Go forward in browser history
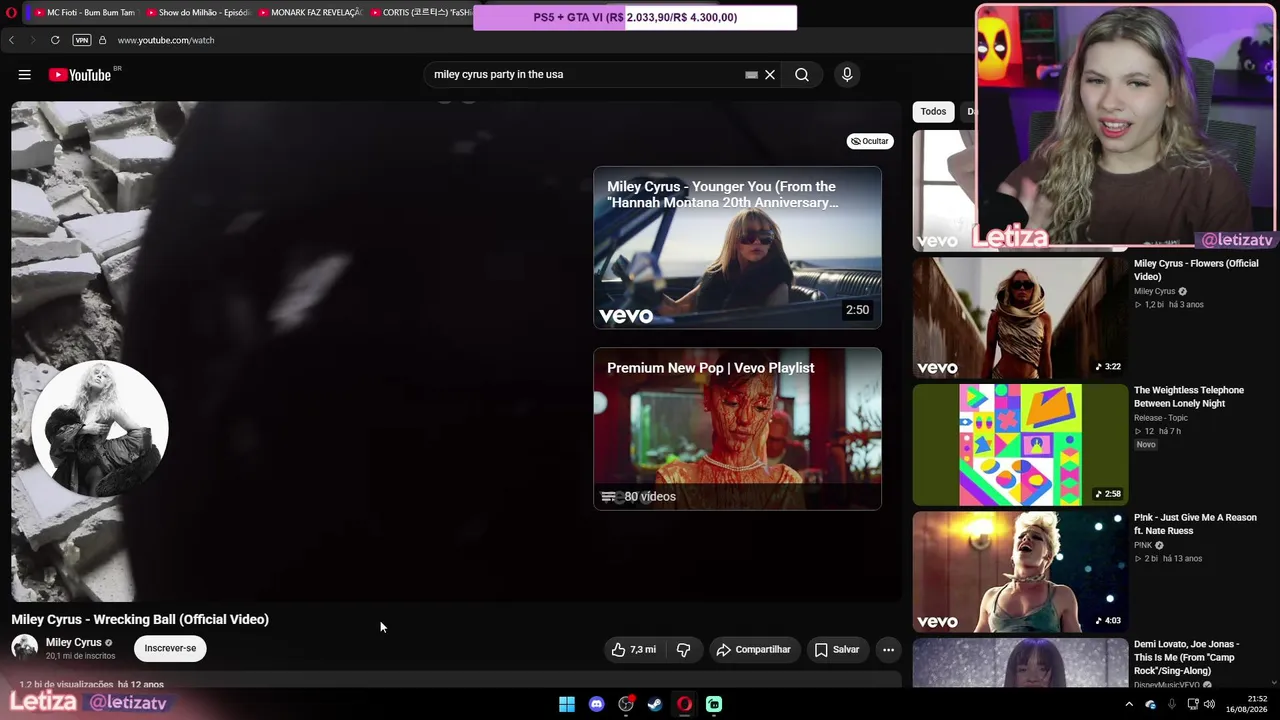Viewport: 1280px width, 720px height. point(32,40)
